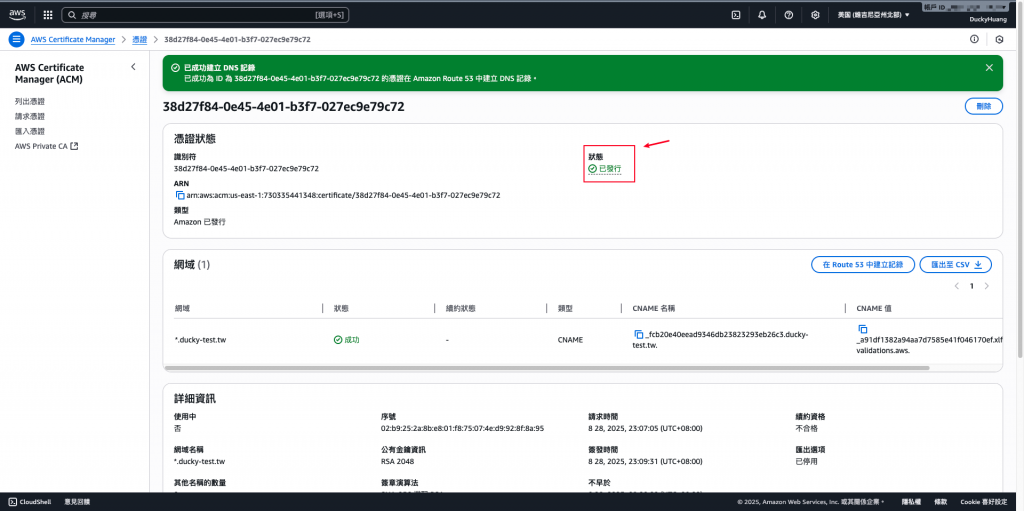This screenshot has height=511, width=1024.
Task: Click the serial number value
Action: tap(462, 429)
